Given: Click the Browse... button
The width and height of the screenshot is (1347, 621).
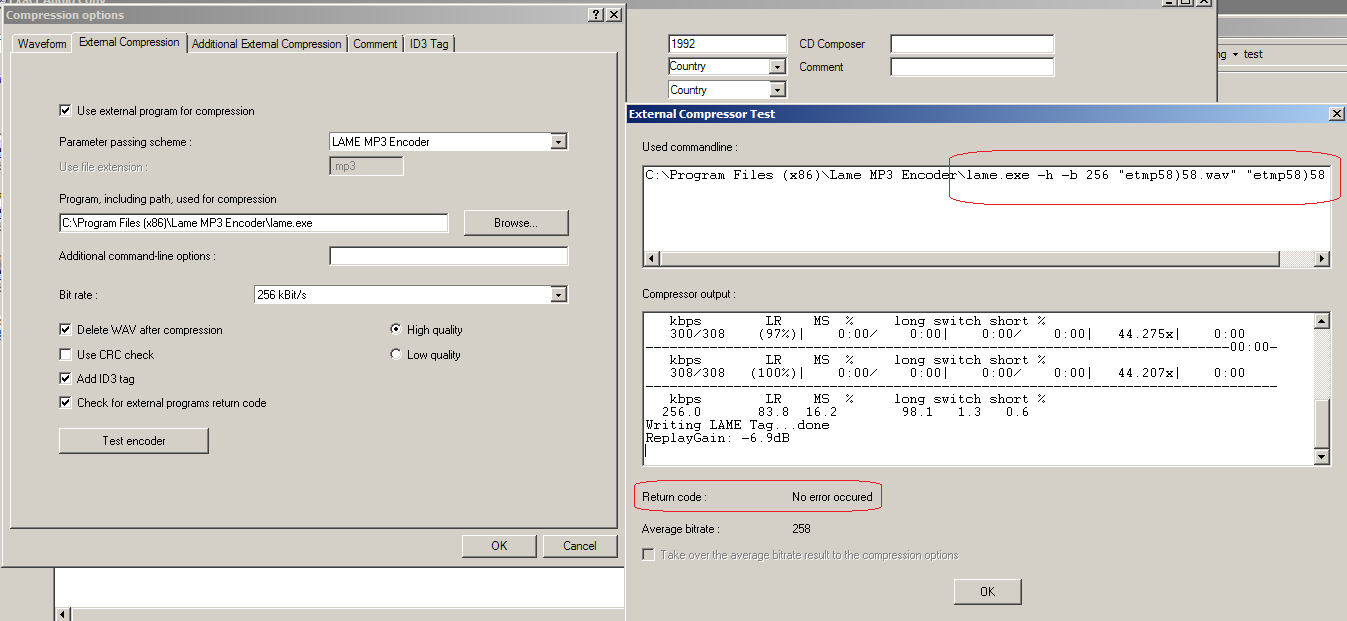Looking at the screenshot, I should pos(516,222).
